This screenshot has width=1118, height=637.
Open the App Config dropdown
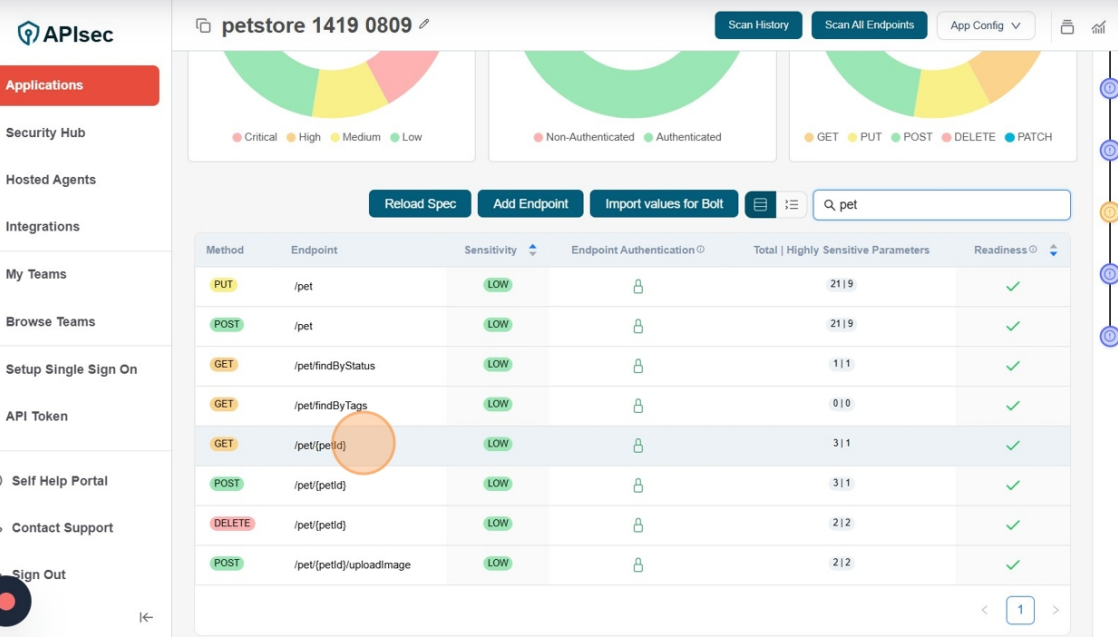985,25
